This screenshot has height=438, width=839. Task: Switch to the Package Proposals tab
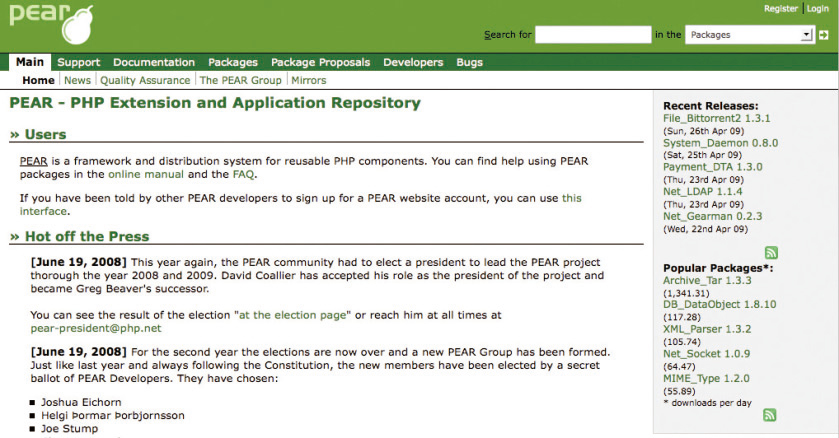[x=320, y=62]
